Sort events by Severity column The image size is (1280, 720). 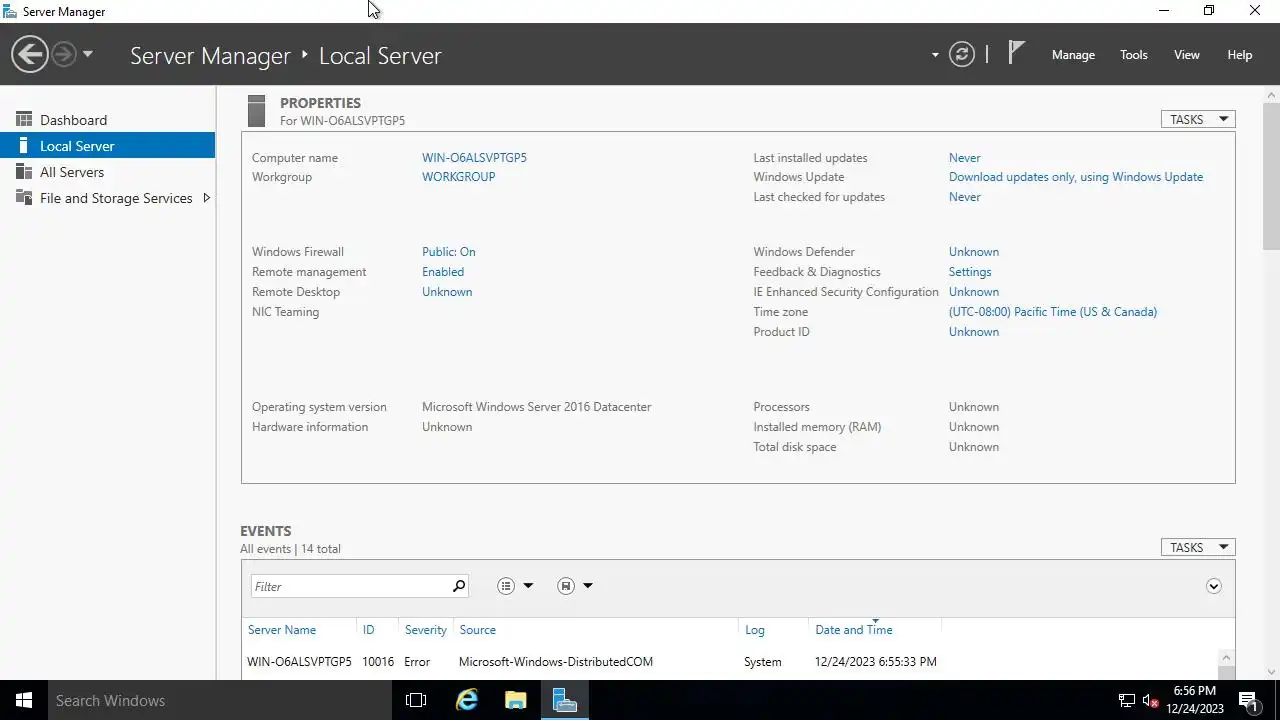(426, 630)
